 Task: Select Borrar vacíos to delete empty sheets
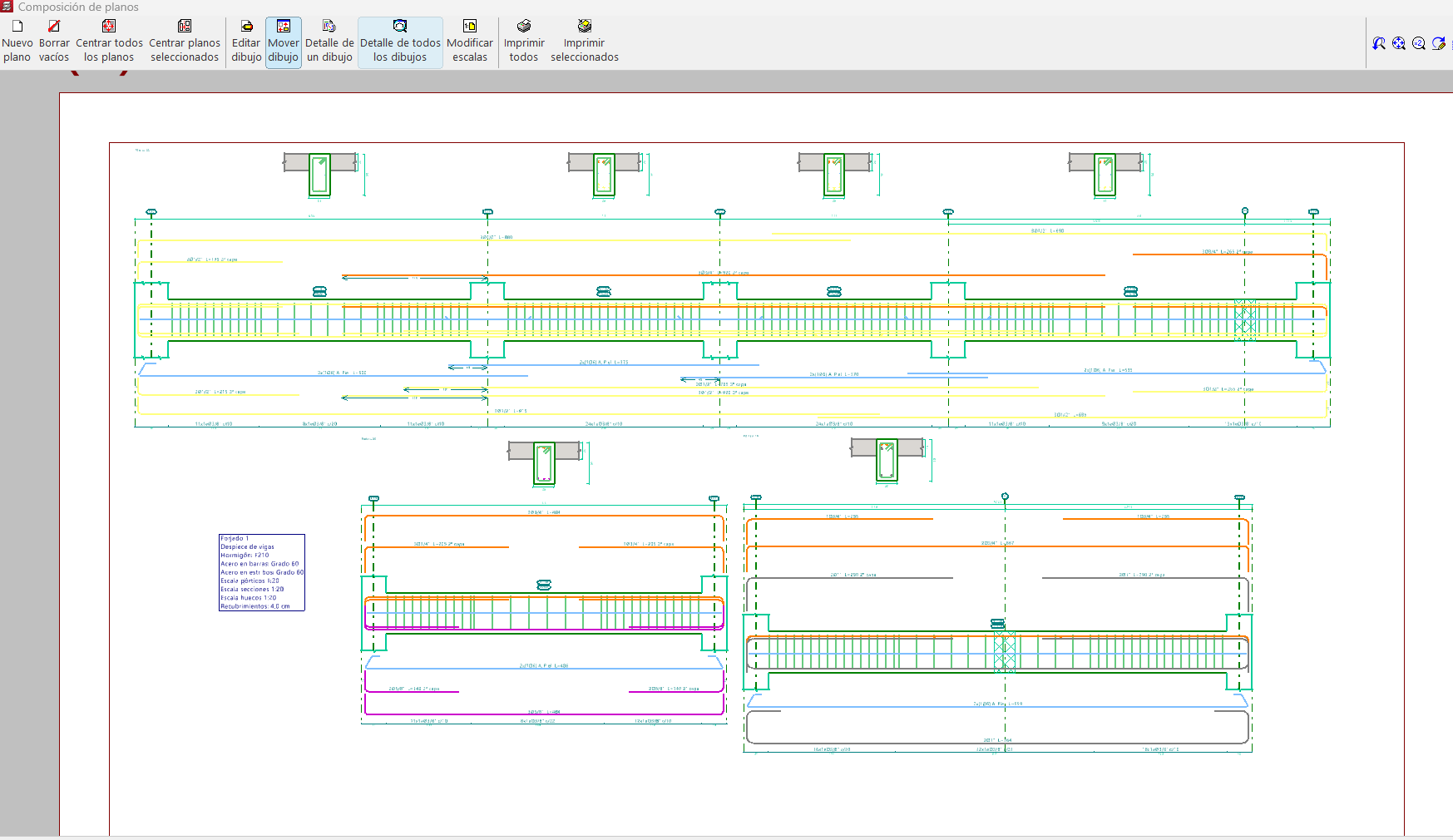click(x=54, y=42)
